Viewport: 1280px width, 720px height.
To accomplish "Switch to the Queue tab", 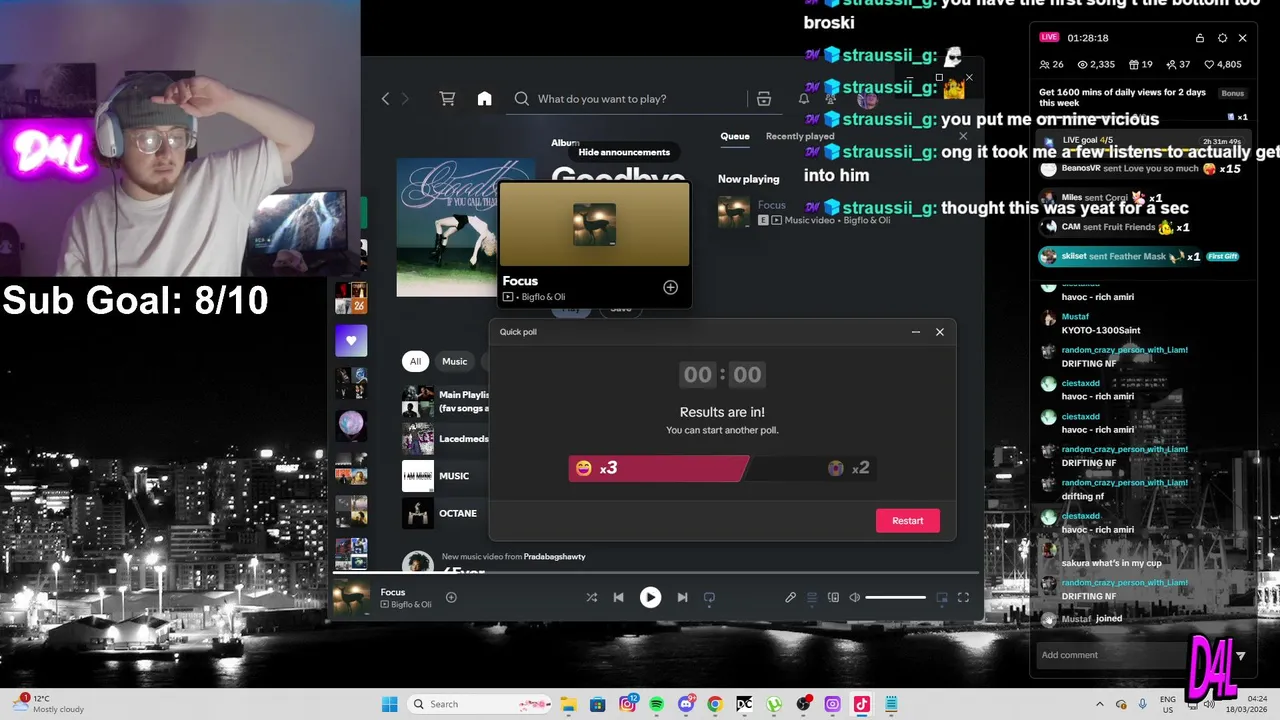I will tap(735, 136).
